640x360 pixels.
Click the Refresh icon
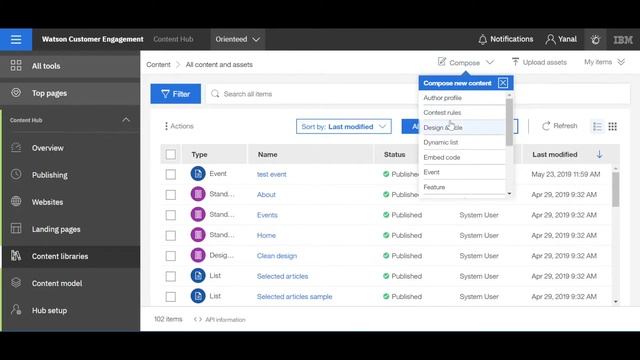tap(546, 126)
